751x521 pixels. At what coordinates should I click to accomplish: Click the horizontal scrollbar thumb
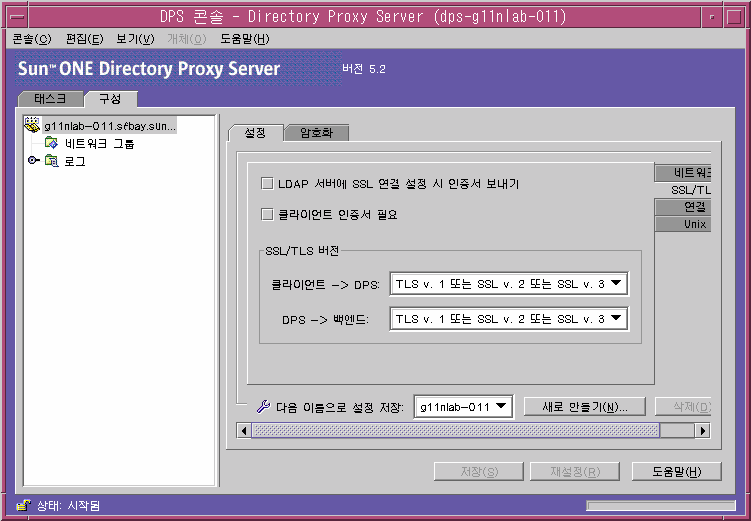pos(455,430)
